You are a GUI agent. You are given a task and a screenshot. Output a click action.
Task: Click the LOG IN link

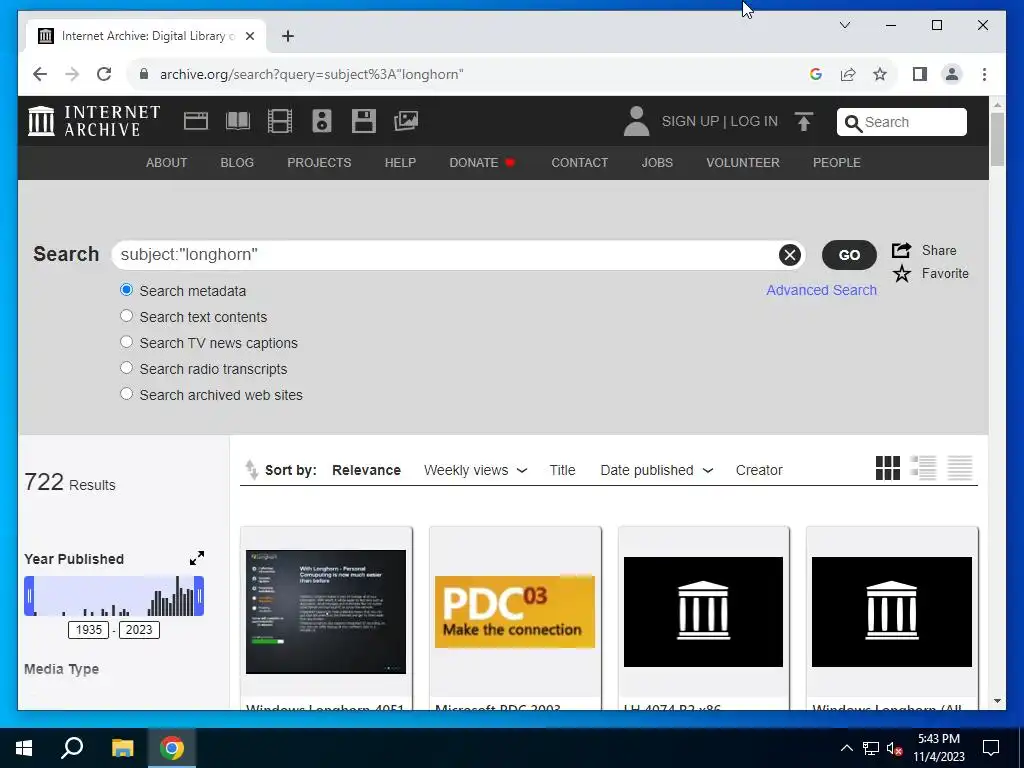coord(754,121)
